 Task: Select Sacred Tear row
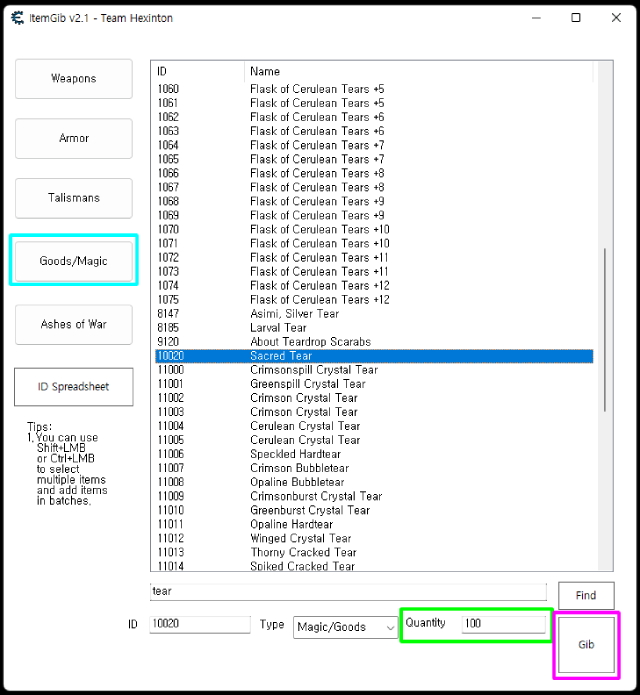374,356
